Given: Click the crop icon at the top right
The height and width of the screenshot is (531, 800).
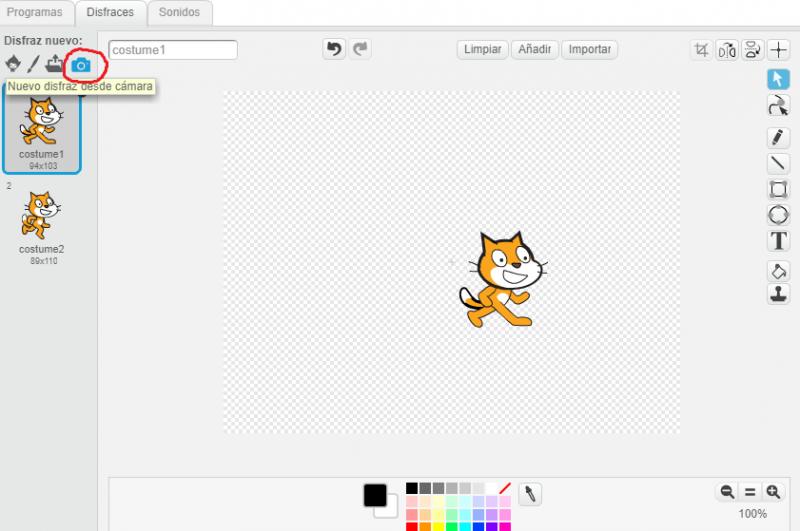Looking at the screenshot, I should (x=701, y=50).
